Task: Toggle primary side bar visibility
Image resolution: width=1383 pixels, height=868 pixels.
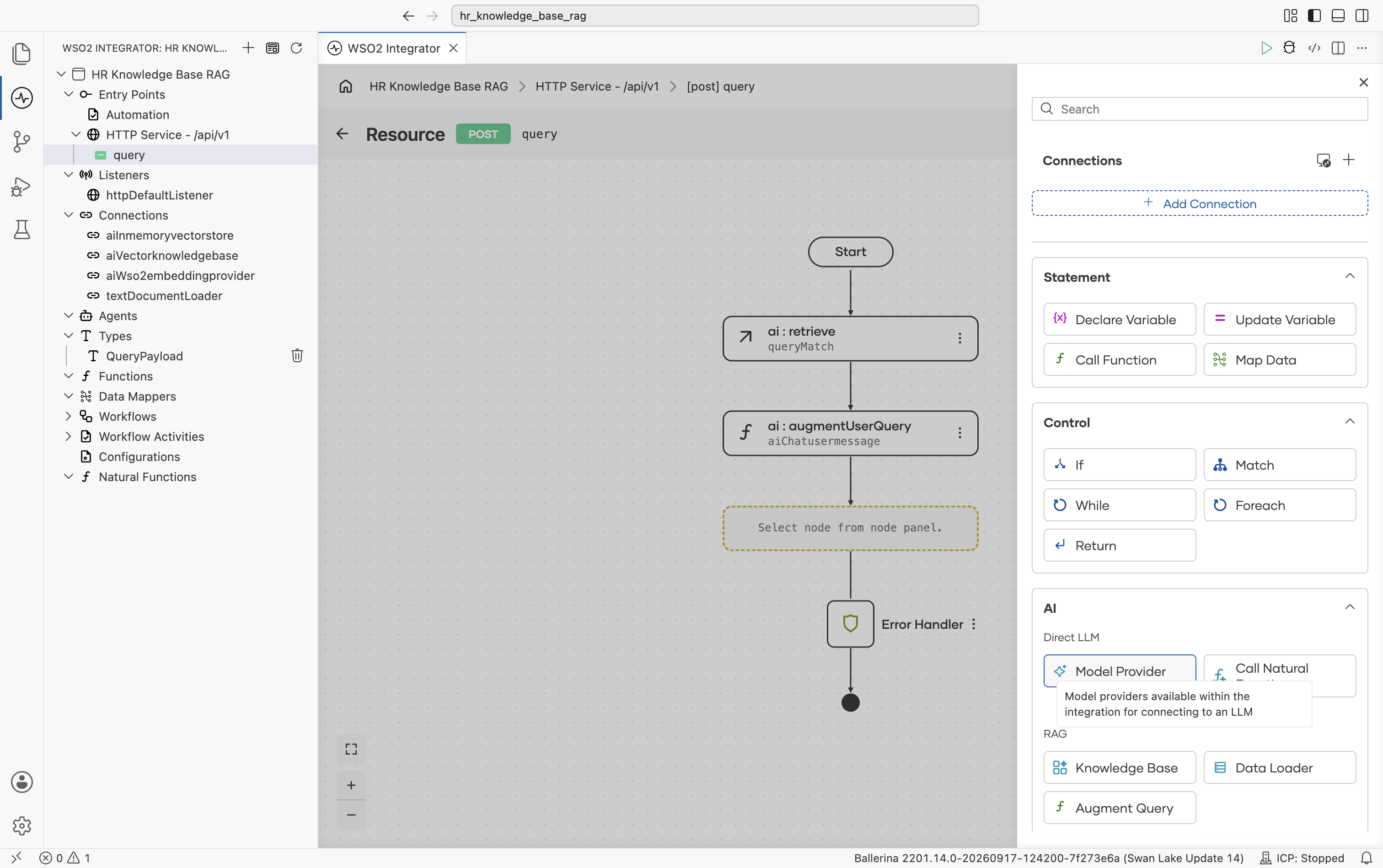Action: [x=1314, y=16]
